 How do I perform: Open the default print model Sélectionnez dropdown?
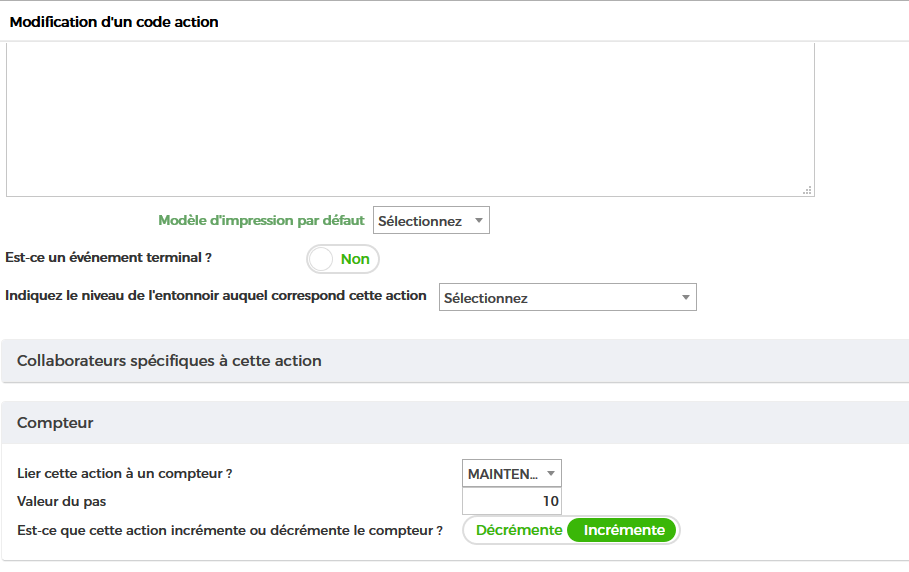coord(431,220)
